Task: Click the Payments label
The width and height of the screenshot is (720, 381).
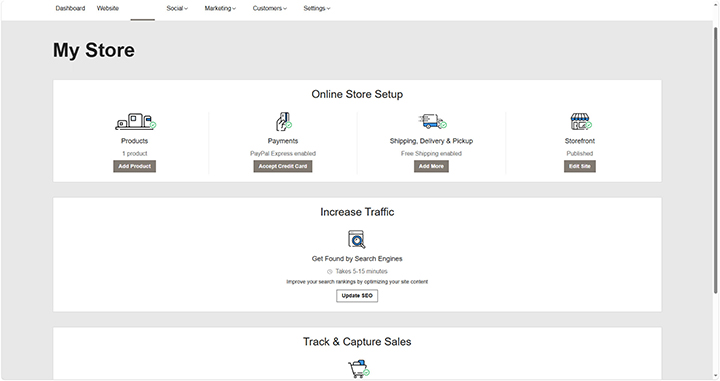Action: click(x=283, y=141)
